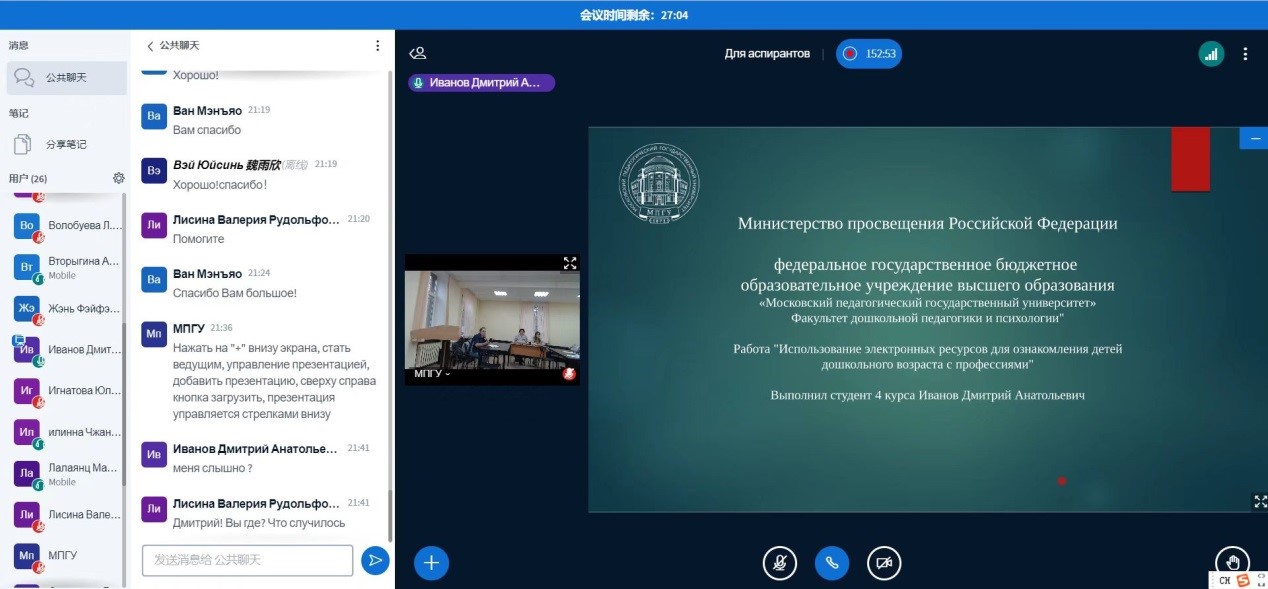Collapse chat via 公共聊天 back arrow
1268x589 pixels.
[x=151, y=46]
